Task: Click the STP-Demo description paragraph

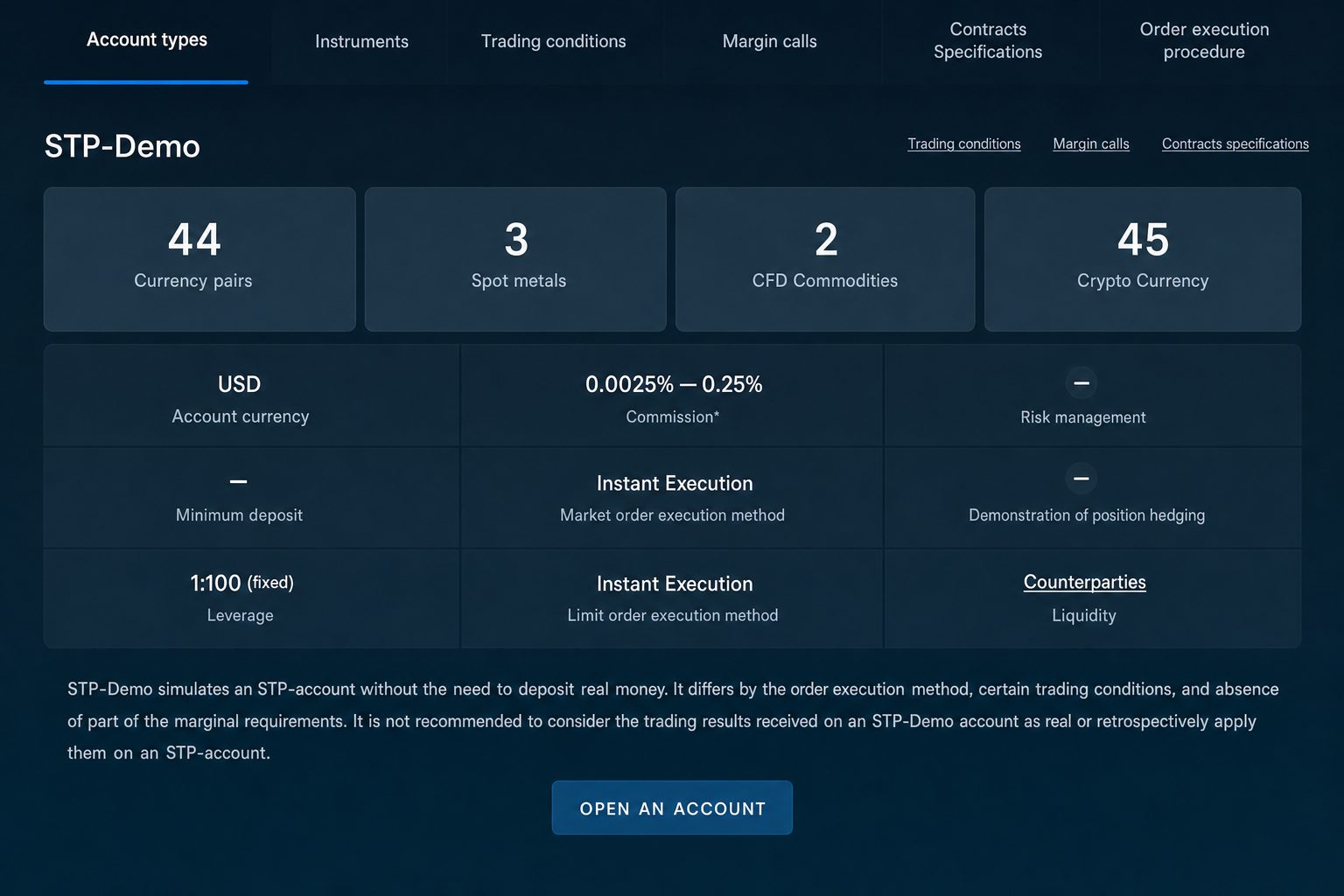Action: pos(673,721)
